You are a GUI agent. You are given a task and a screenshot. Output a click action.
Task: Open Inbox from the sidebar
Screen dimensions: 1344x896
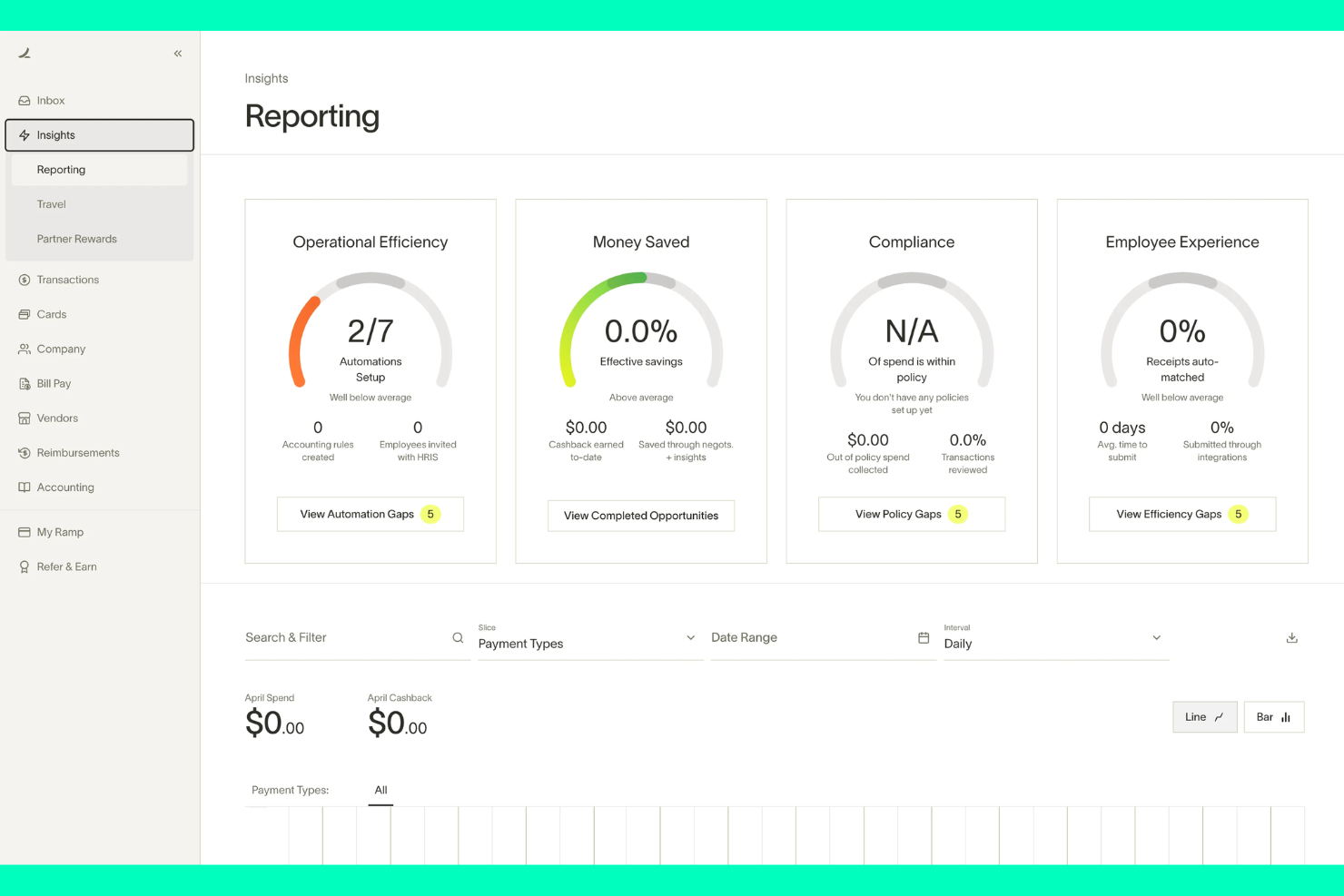tap(51, 101)
